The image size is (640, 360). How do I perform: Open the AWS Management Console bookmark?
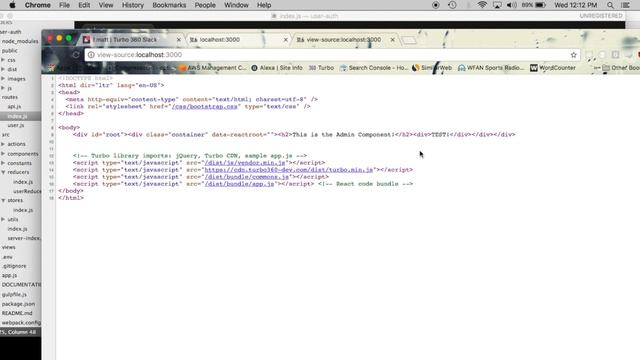tap(213, 68)
